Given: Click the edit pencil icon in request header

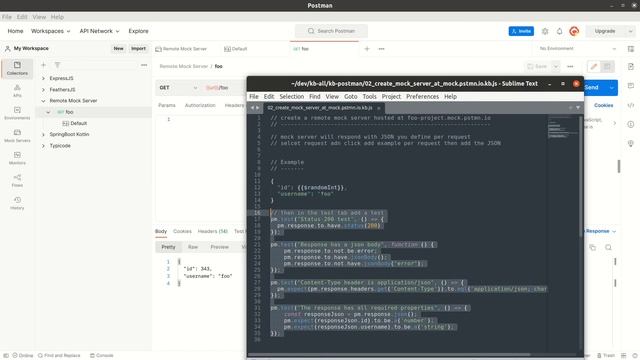Looking at the screenshot, I should point(594,67).
